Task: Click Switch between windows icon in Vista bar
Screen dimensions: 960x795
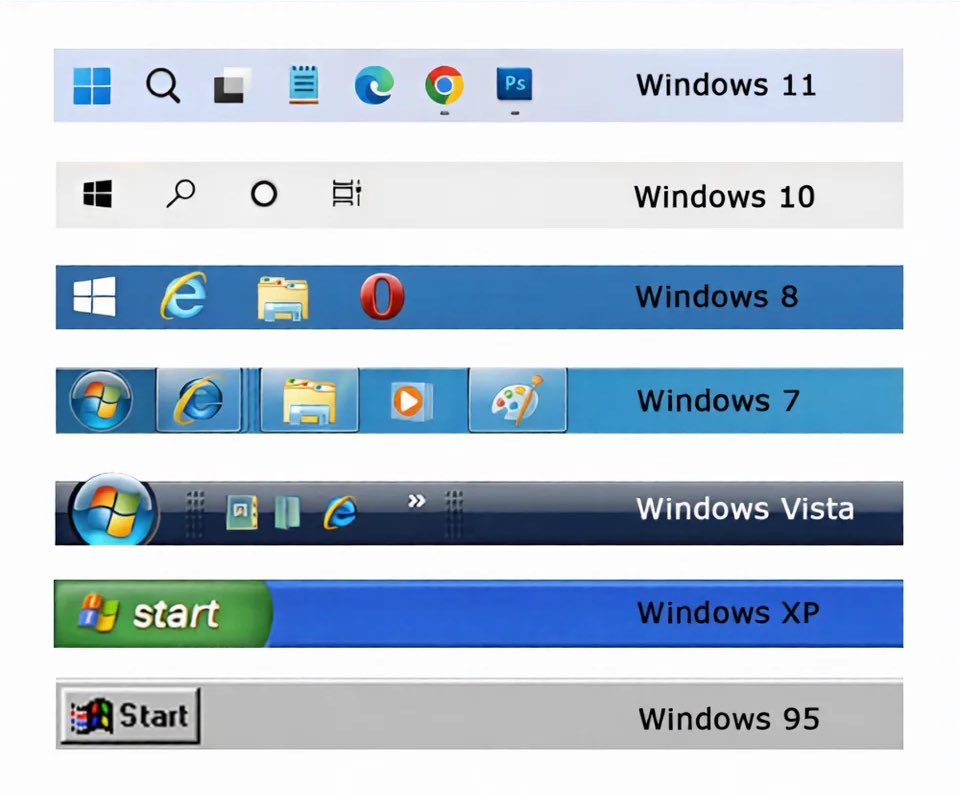Action: pos(287,512)
